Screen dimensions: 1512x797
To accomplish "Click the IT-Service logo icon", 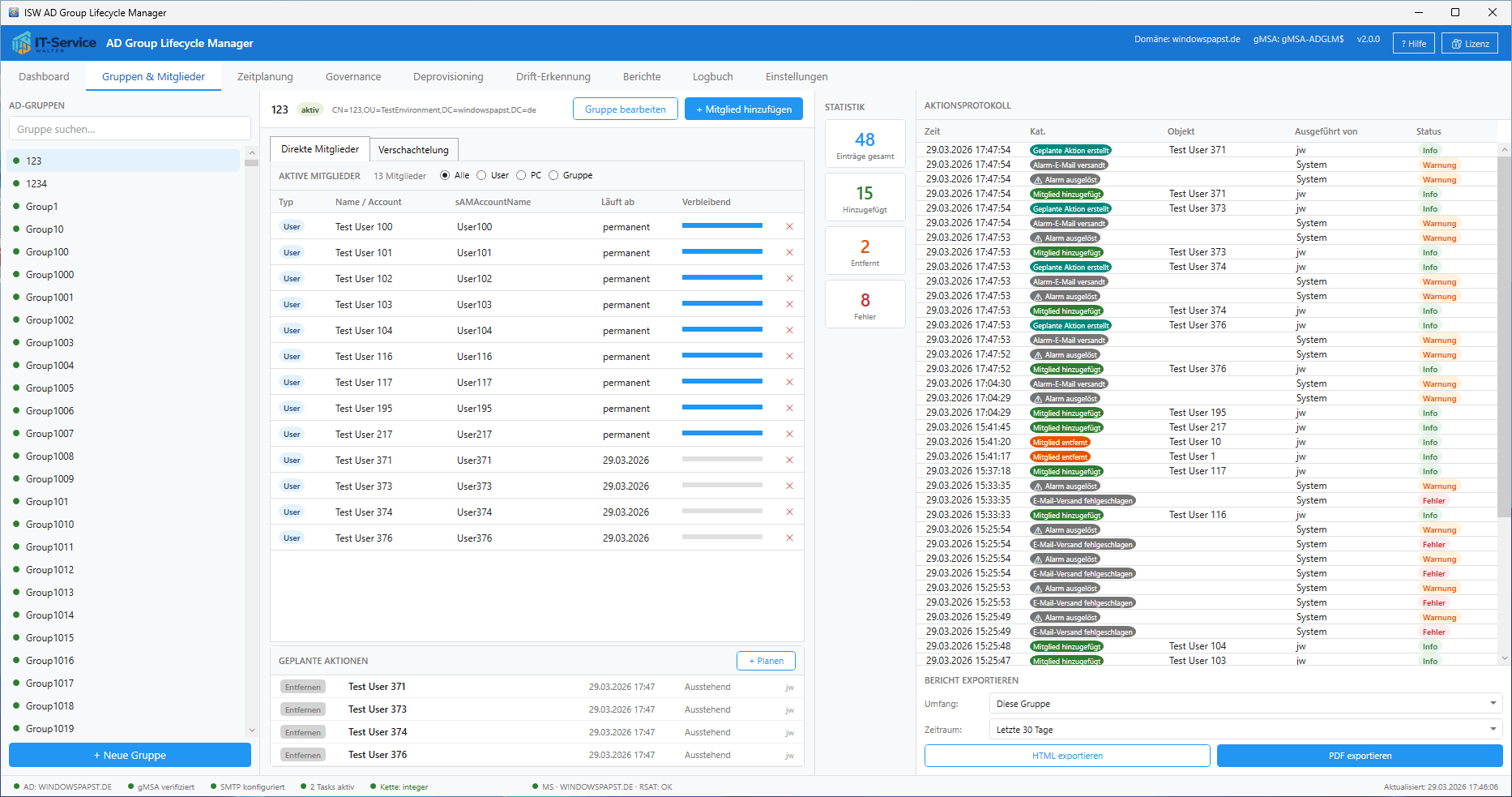I will [x=22, y=43].
